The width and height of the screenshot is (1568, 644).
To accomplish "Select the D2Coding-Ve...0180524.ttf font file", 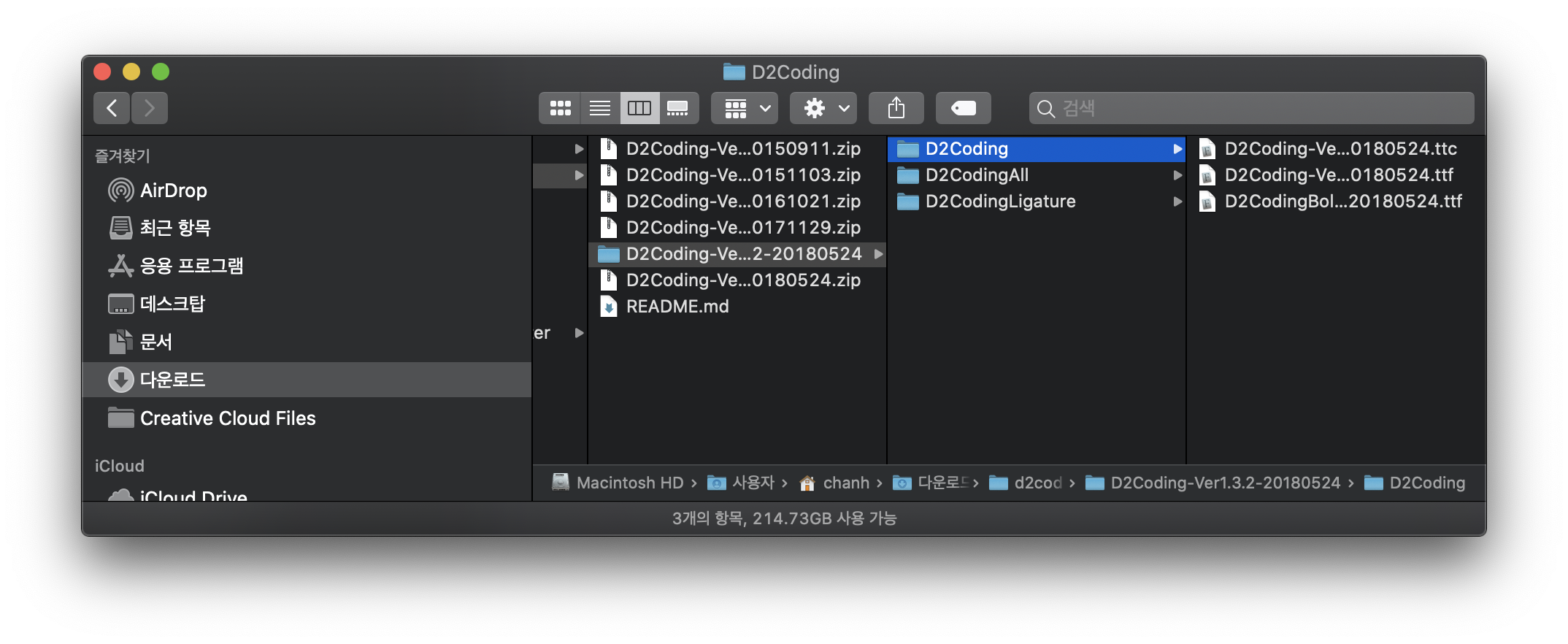I will (1336, 175).
